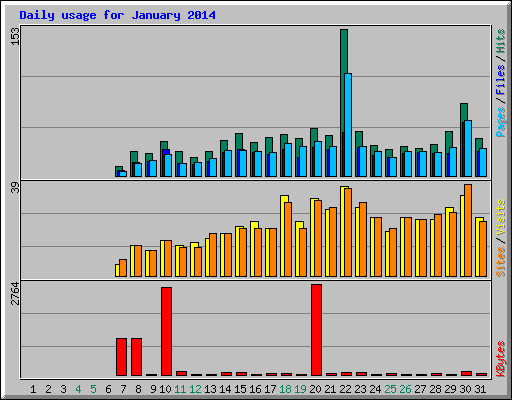Image resolution: width=512 pixels, height=400 pixels.
Task: Click the green weekend day label 12
Action: (x=195, y=389)
